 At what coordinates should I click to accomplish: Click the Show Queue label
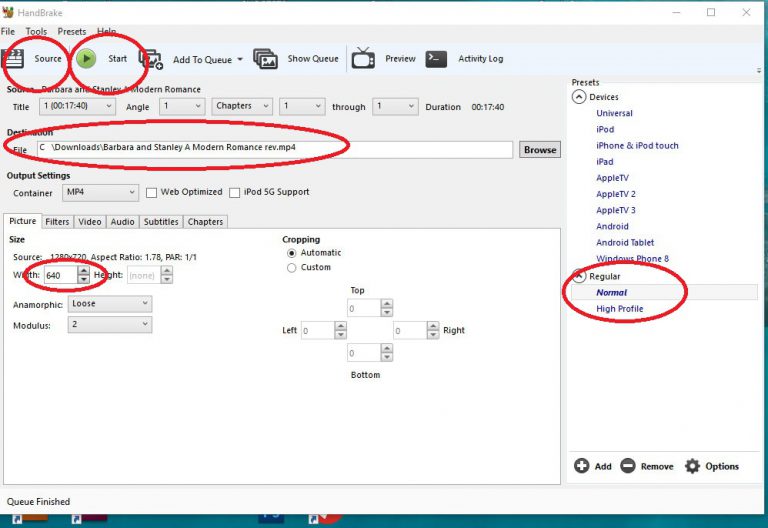[313, 58]
